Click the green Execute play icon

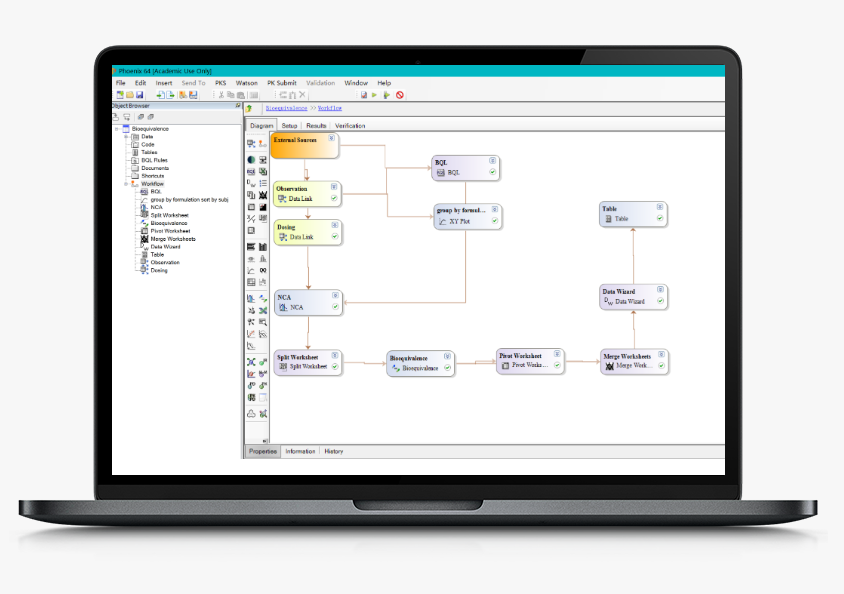374,95
